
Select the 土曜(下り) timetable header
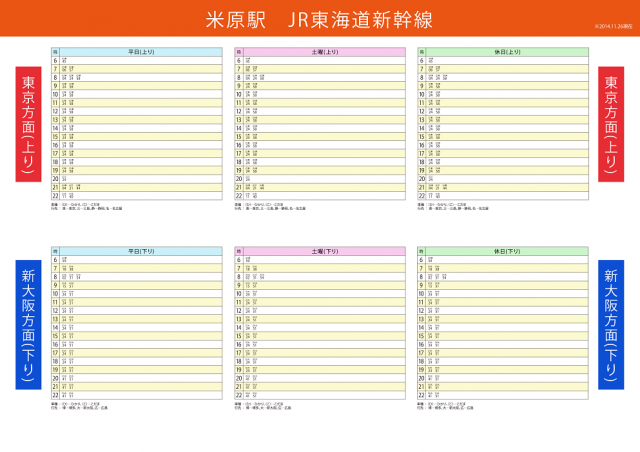click(x=324, y=251)
